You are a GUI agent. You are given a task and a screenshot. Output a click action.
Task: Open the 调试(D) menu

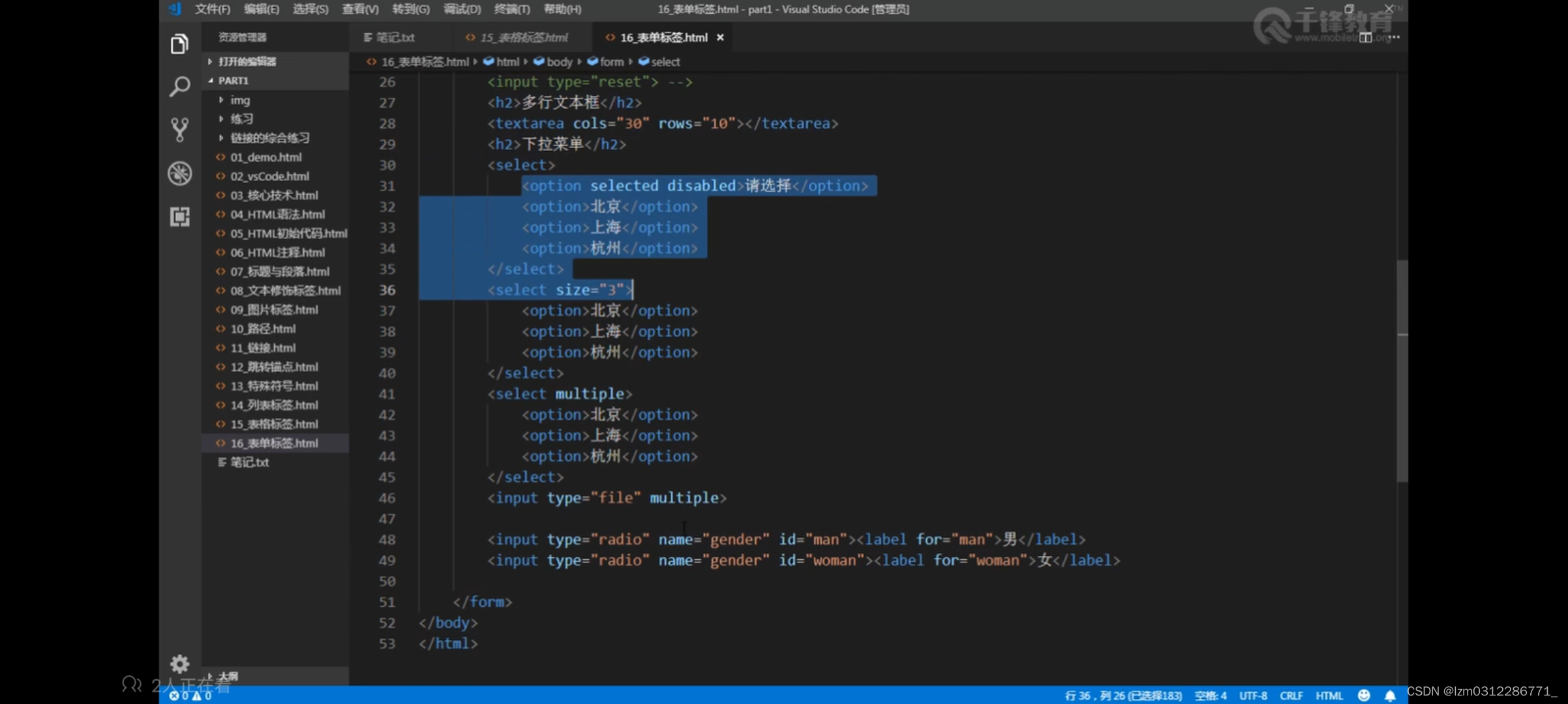click(x=462, y=9)
